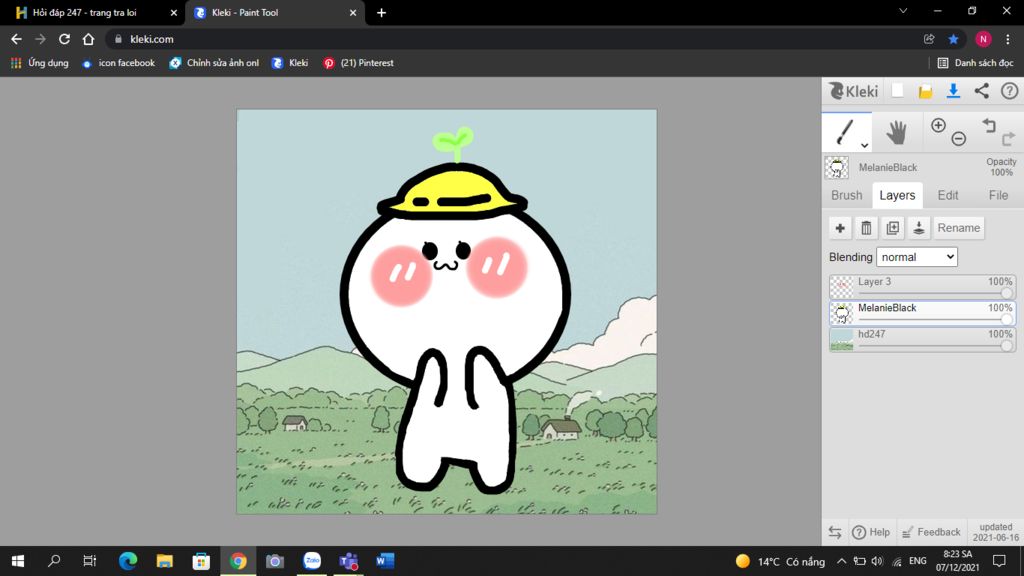The image size is (1024, 576).
Task: Show hidden system tray icons
Action: pyautogui.click(x=841, y=561)
